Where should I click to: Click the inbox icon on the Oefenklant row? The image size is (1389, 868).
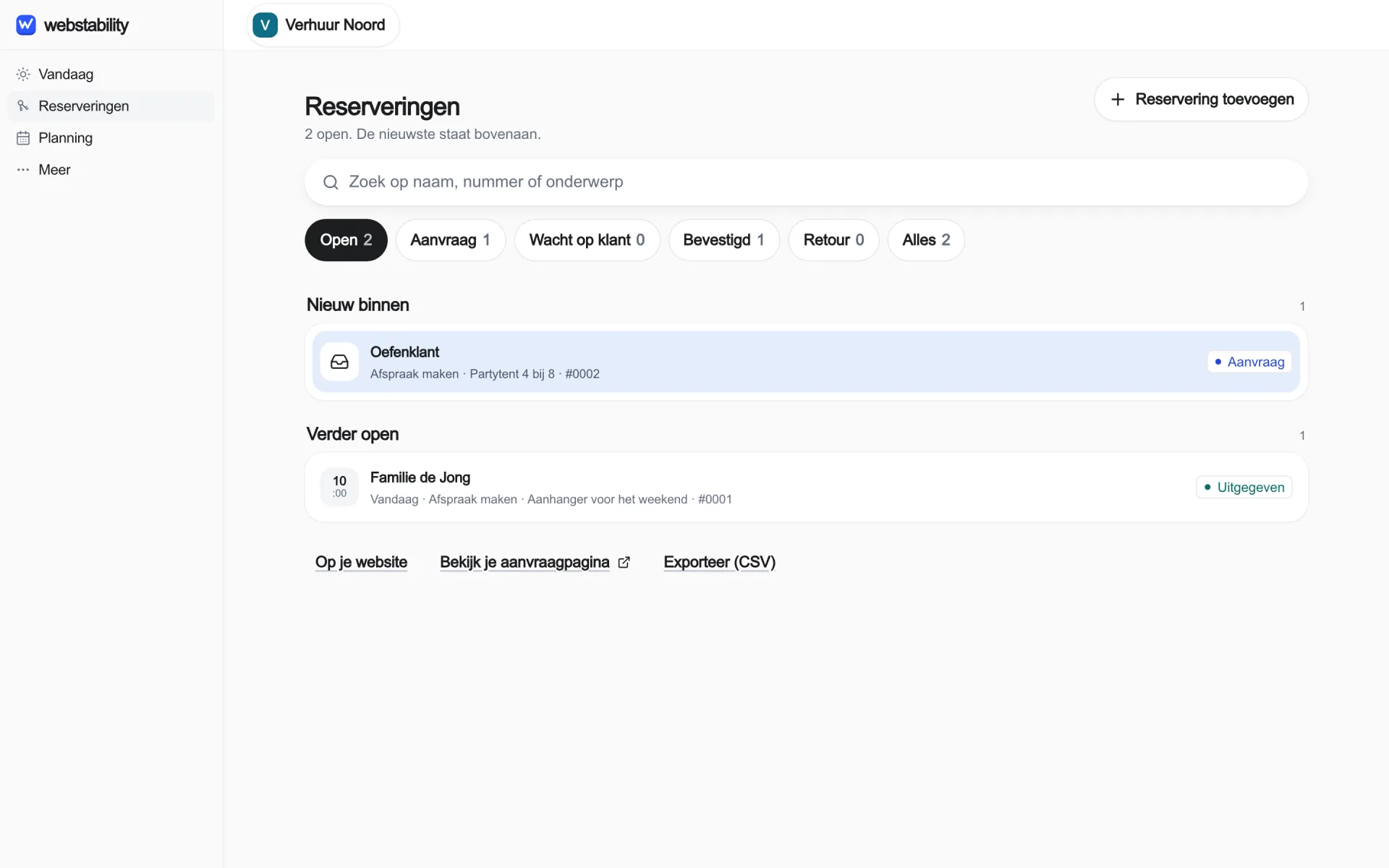pyautogui.click(x=339, y=362)
